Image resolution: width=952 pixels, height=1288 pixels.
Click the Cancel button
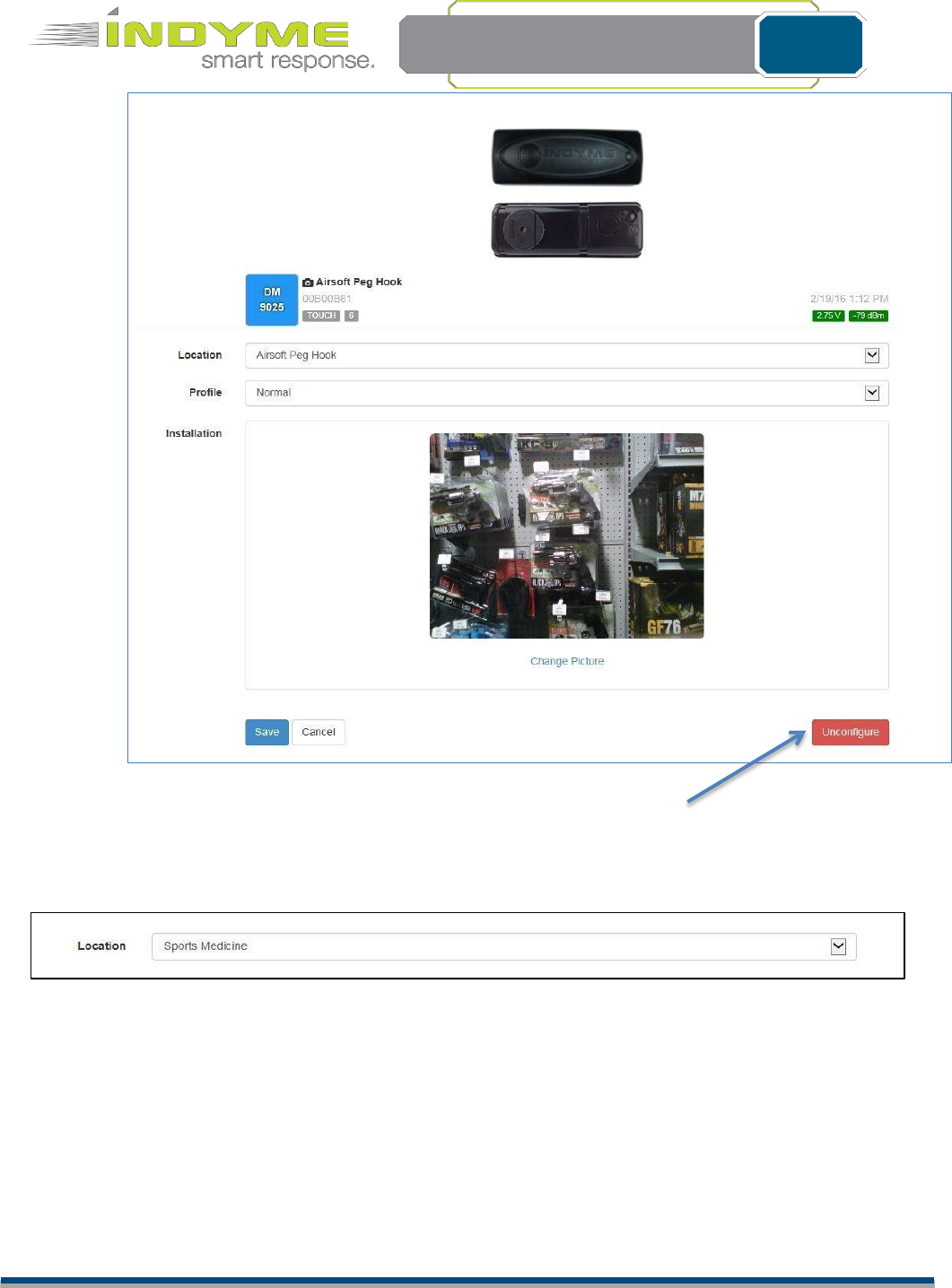click(x=319, y=732)
